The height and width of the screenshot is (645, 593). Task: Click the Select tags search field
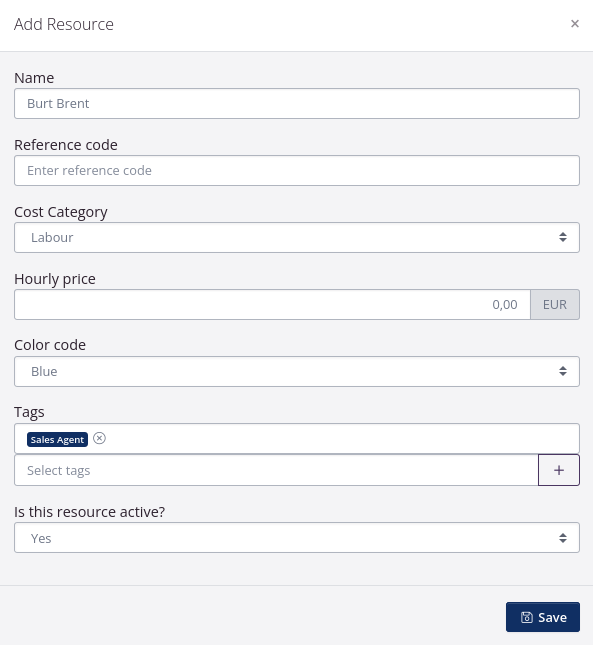coord(276,470)
